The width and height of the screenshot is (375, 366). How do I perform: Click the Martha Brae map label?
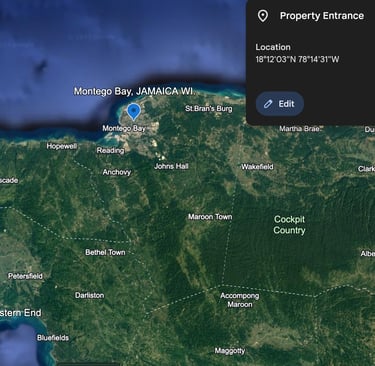(300, 129)
